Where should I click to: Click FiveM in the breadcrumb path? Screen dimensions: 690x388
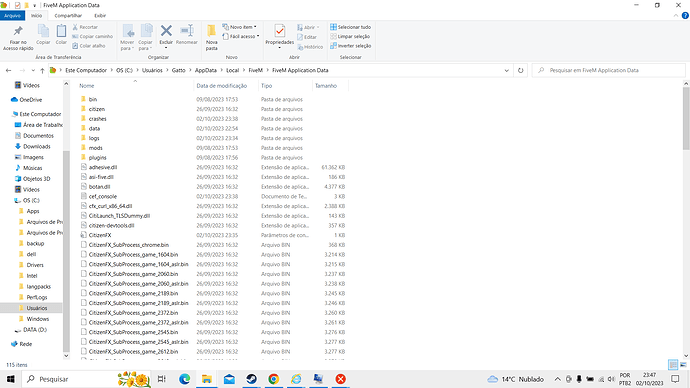(x=255, y=70)
